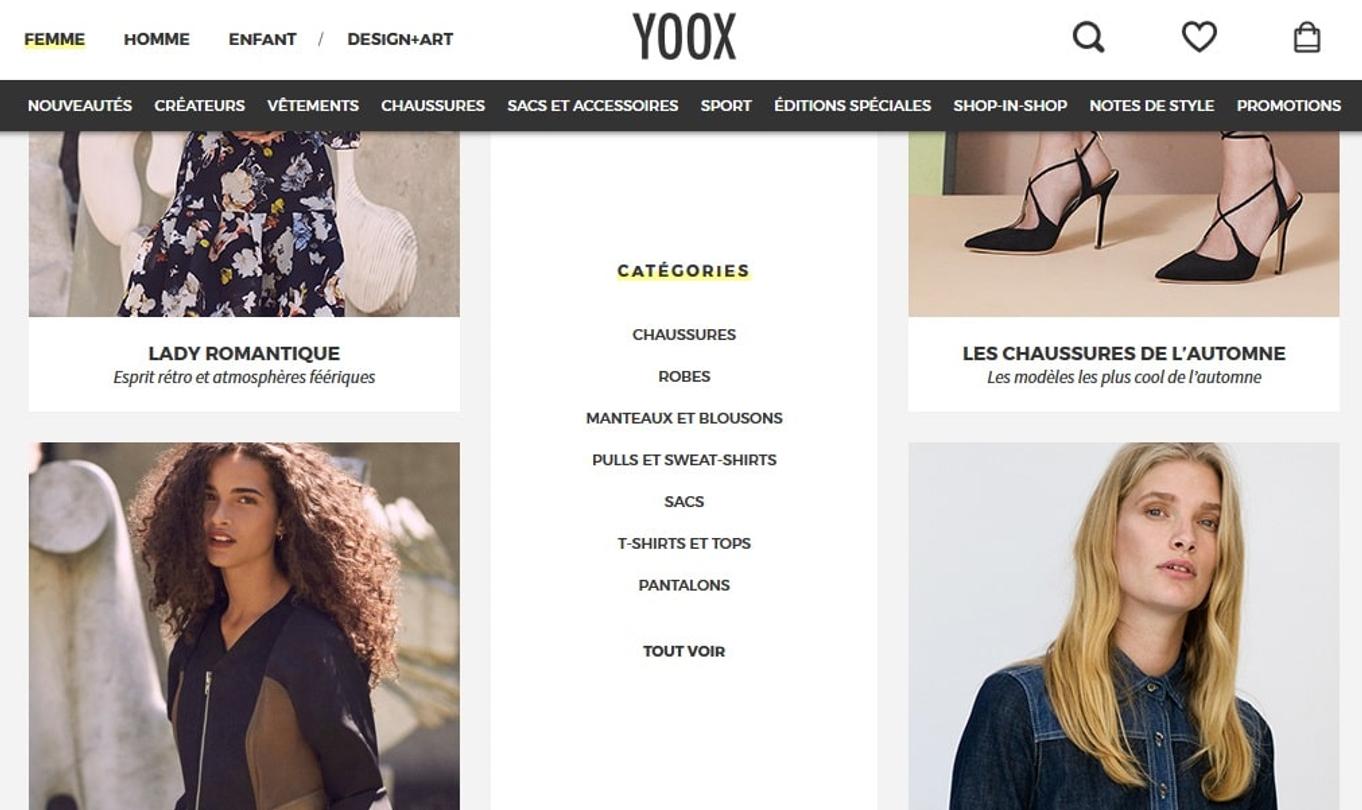Expand the SACS ET ACCESSOIRES menu
Viewport: 1362px width, 810px height.
tap(593, 105)
